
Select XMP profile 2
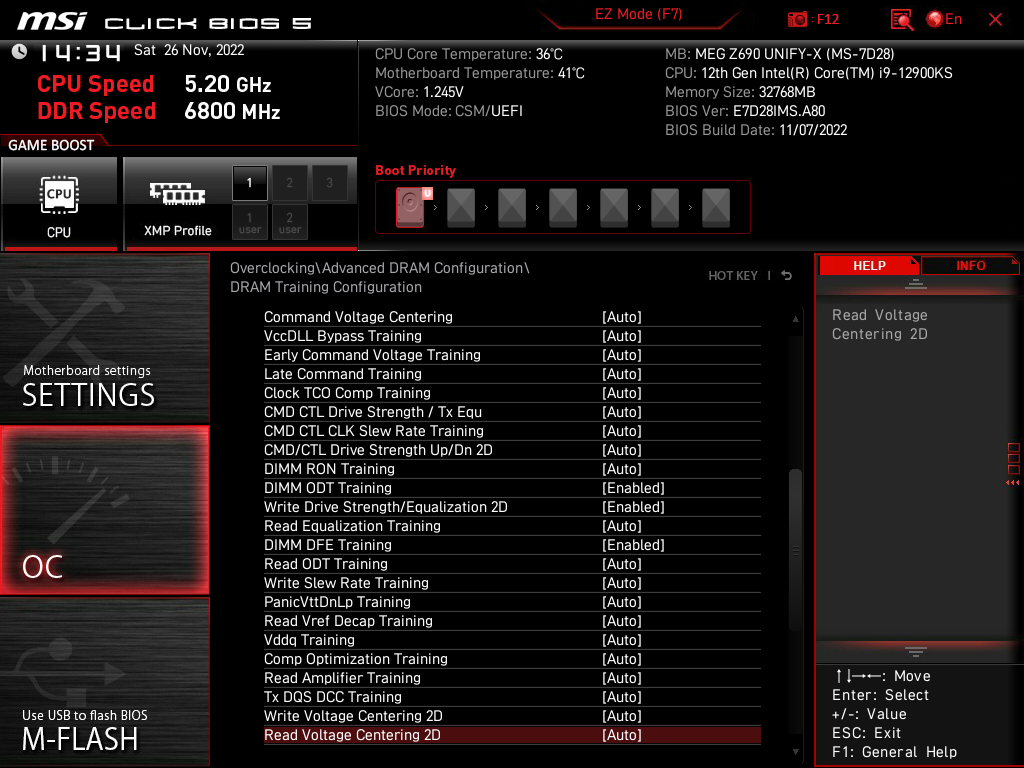289,183
